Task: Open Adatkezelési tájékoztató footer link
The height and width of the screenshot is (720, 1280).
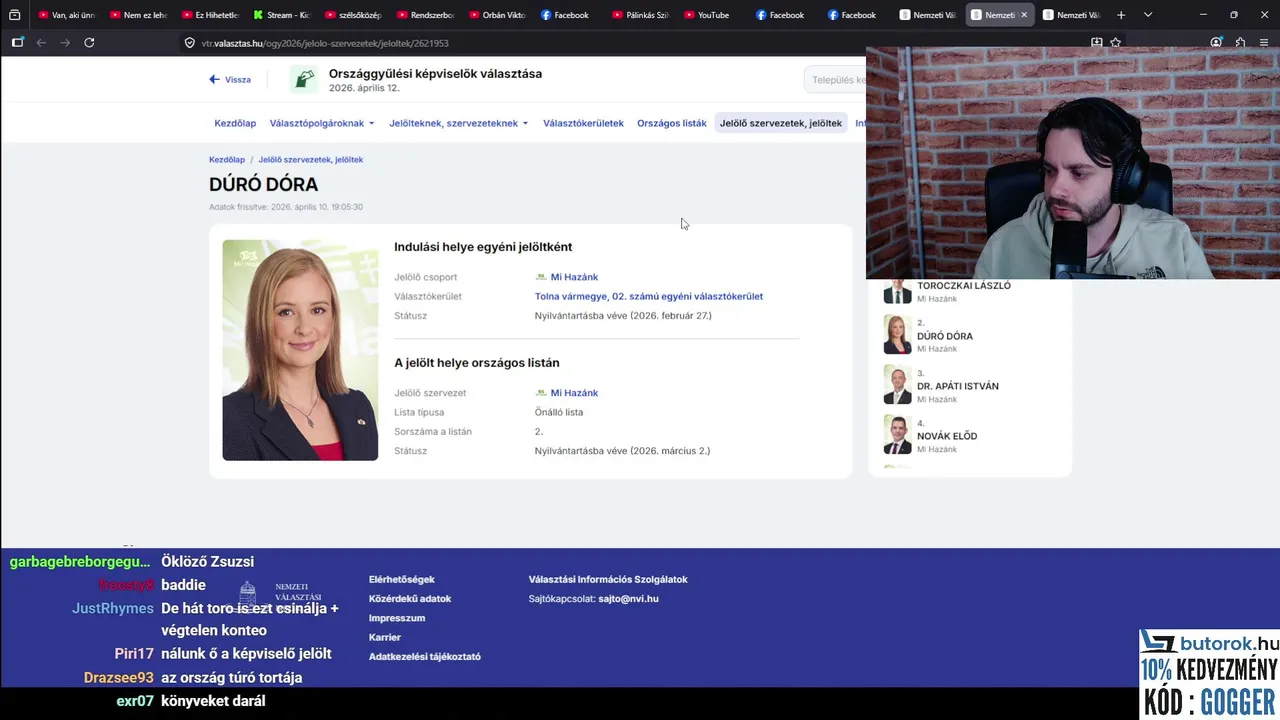Action: click(425, 656)
